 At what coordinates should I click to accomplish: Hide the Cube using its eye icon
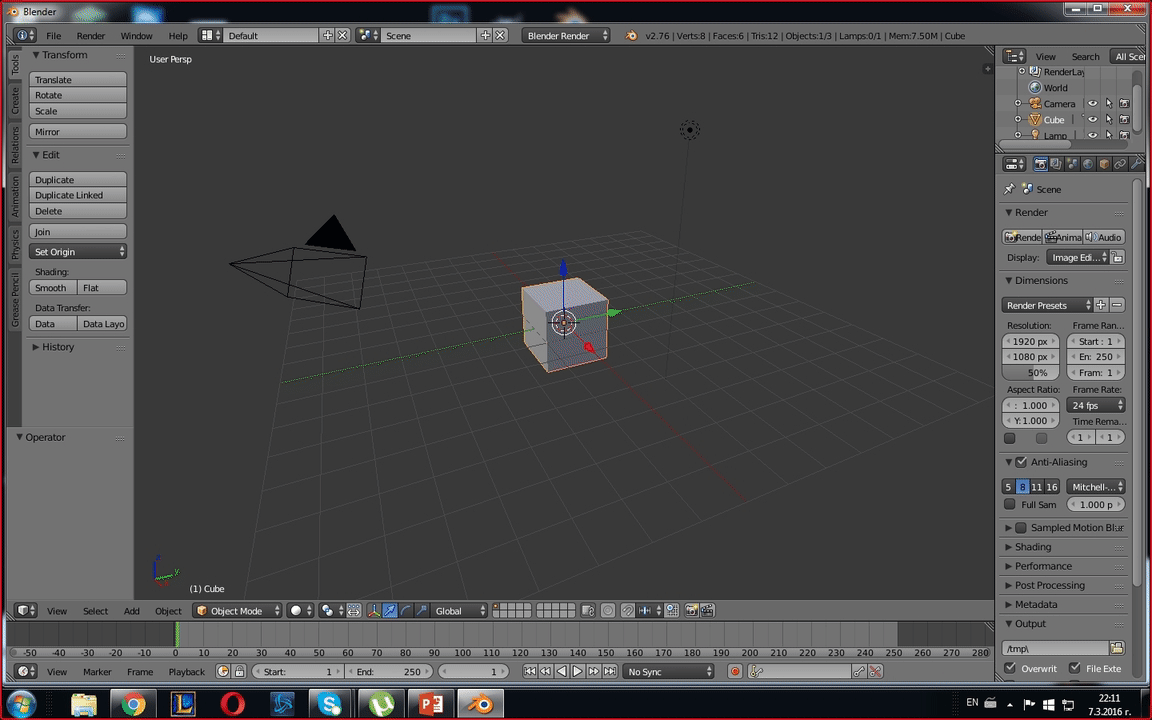pos(1092,120)
